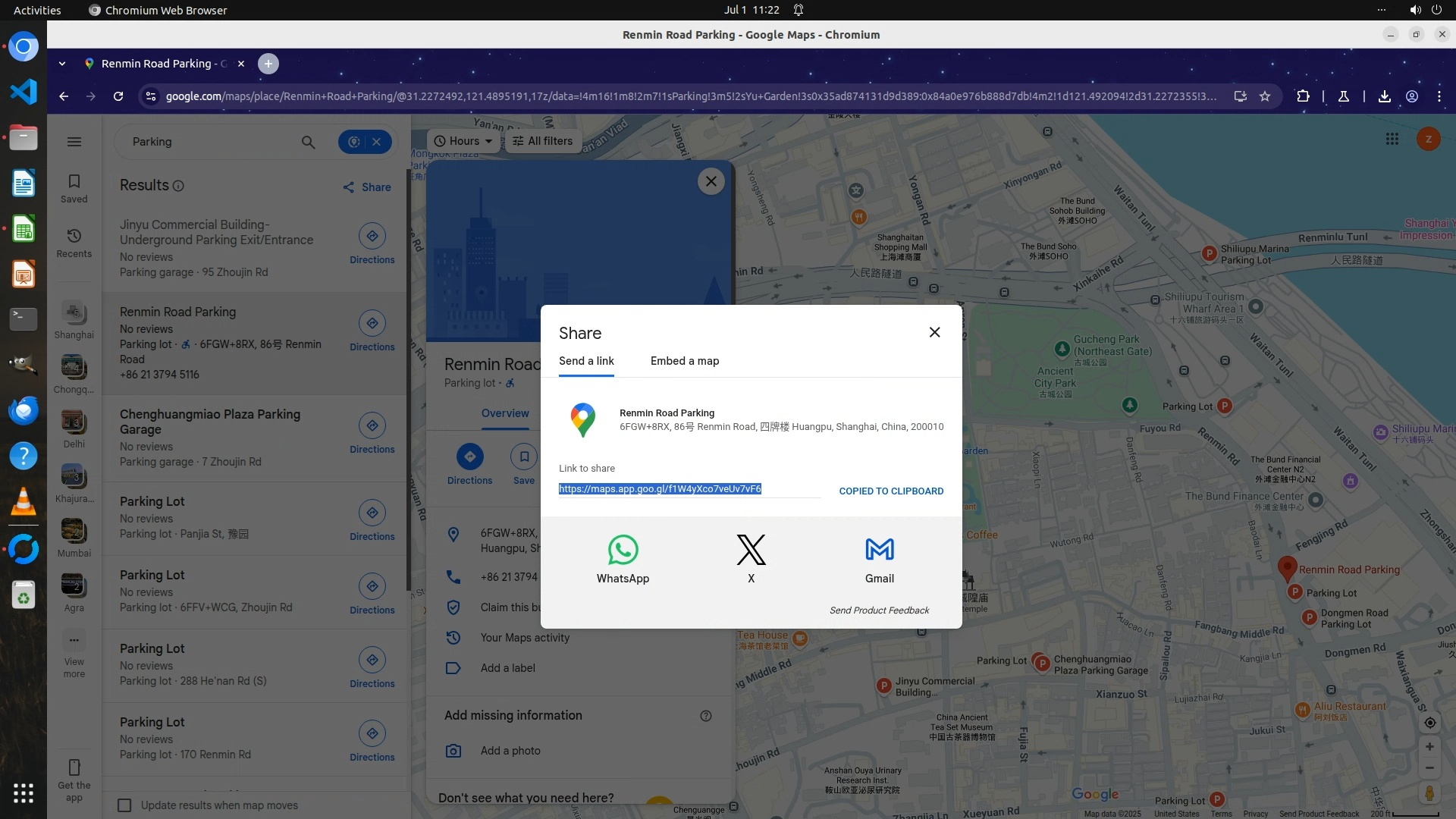Open the All filters panel

click(x=543, y=141)
